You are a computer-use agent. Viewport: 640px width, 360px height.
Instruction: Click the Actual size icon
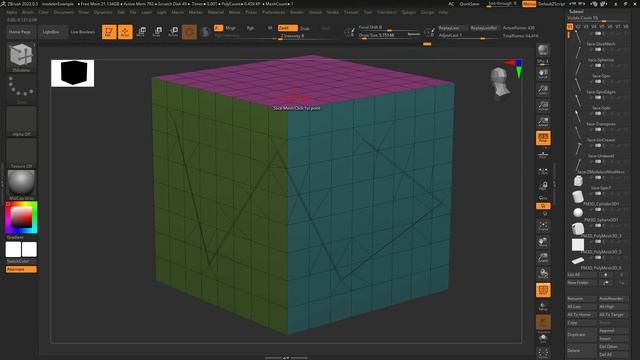[x=543, y=106]
